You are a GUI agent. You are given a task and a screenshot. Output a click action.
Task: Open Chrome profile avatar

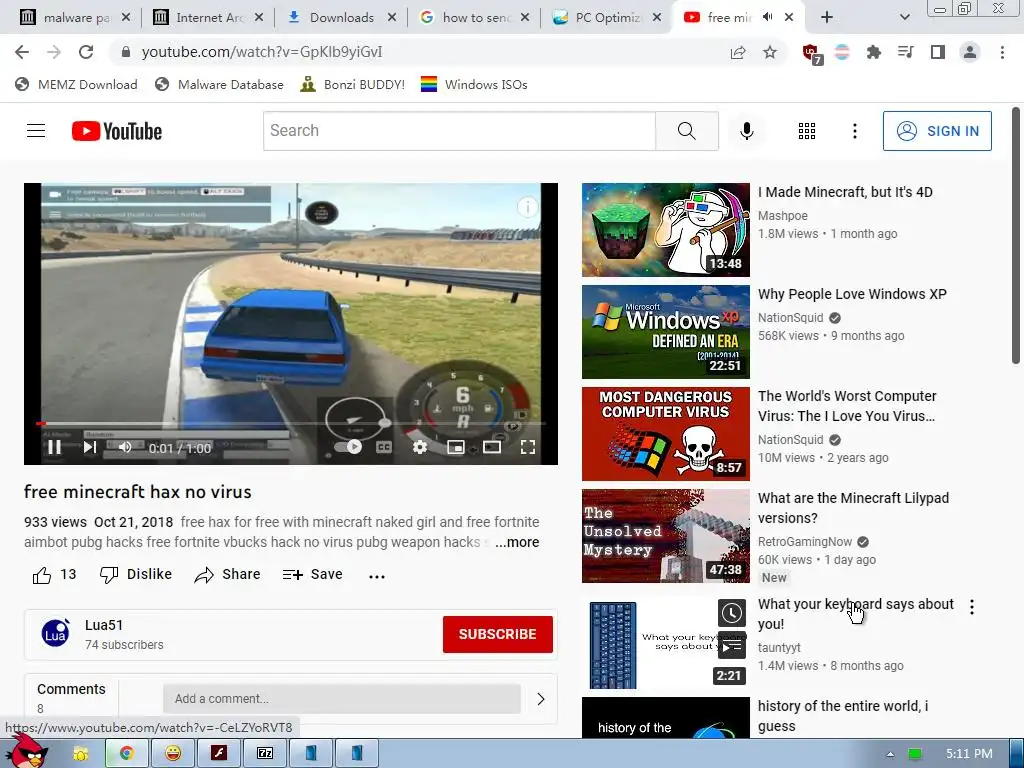[x=970, y=52]
